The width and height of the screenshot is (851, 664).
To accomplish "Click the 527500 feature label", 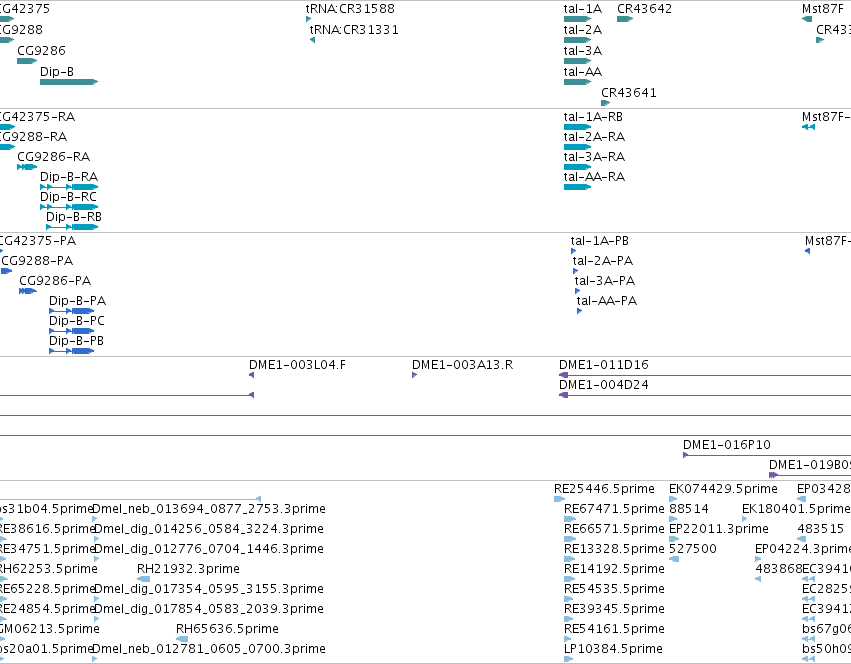I will (x=693, y=549).
